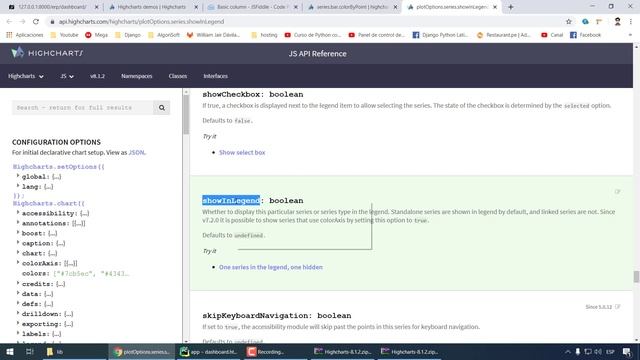This screenshot has height=360, width=640.
Task: Click the edit icon beside showInLegend
Action: [618, 191]
